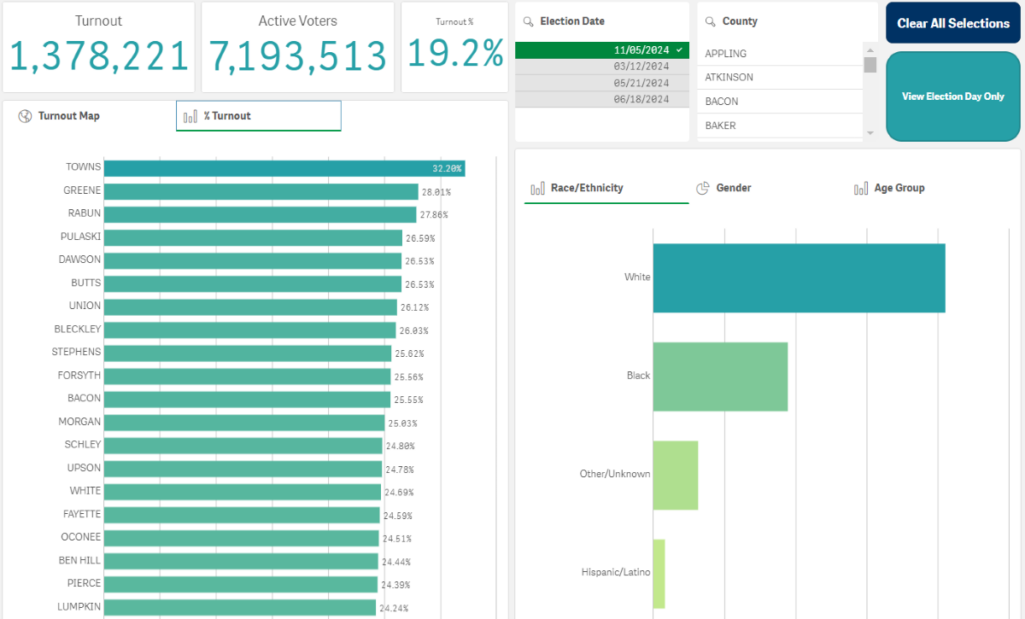
Task: Open the Gender tab
Action: click(733, 188)
